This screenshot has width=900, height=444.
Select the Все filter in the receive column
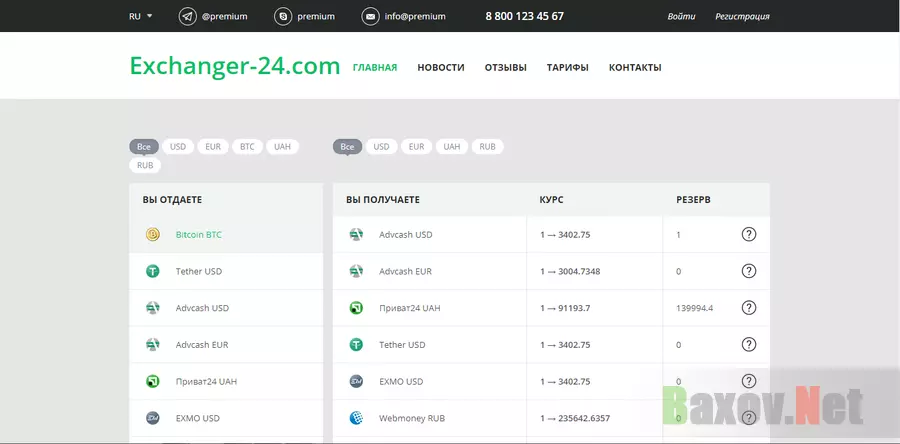[x=347, y=147]
